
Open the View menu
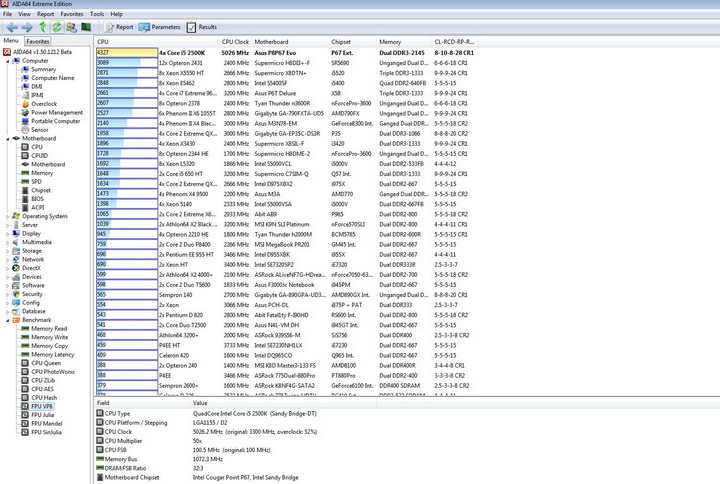coord(24,14)
